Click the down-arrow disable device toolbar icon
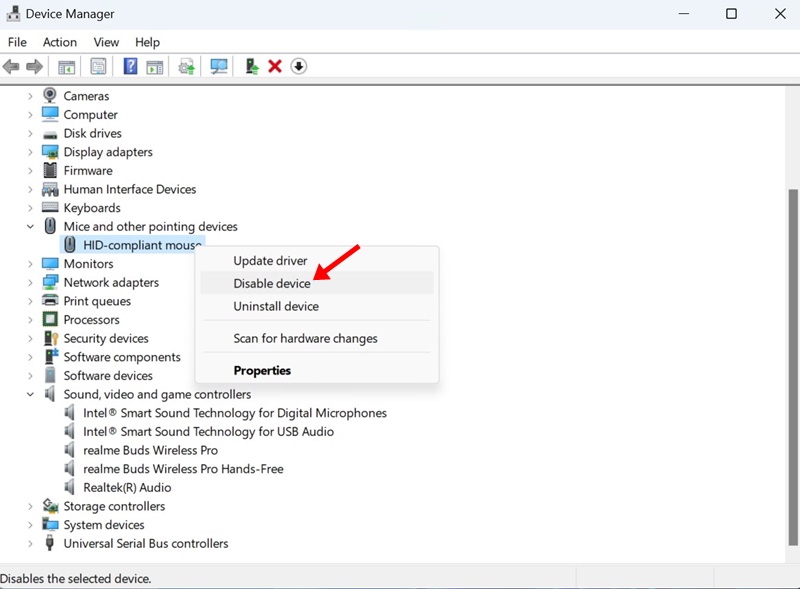800x589 pixels. tap(299, 67)
